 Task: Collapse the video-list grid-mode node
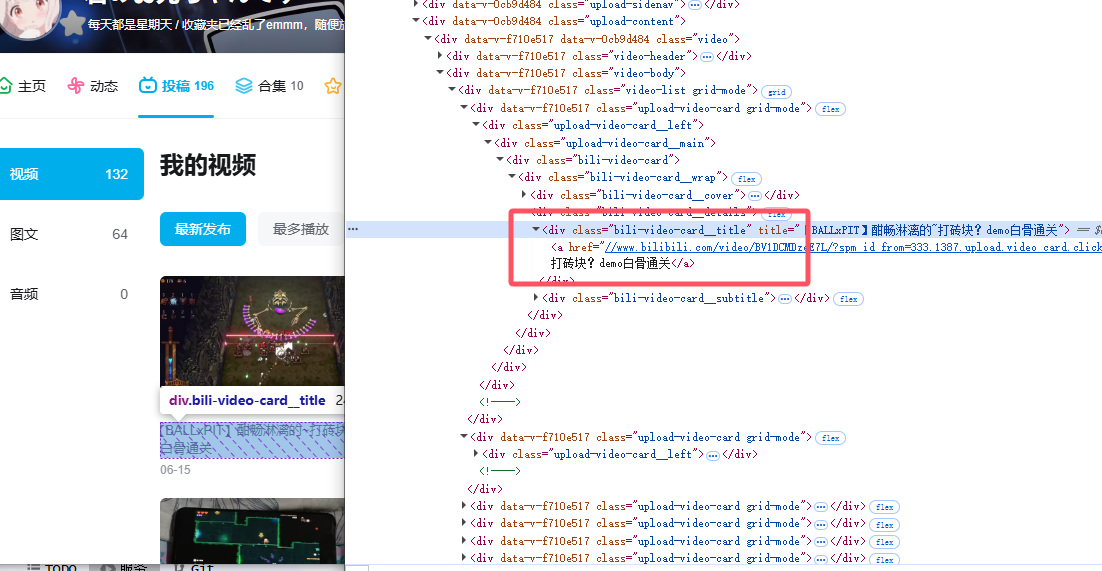coord(452,90)
